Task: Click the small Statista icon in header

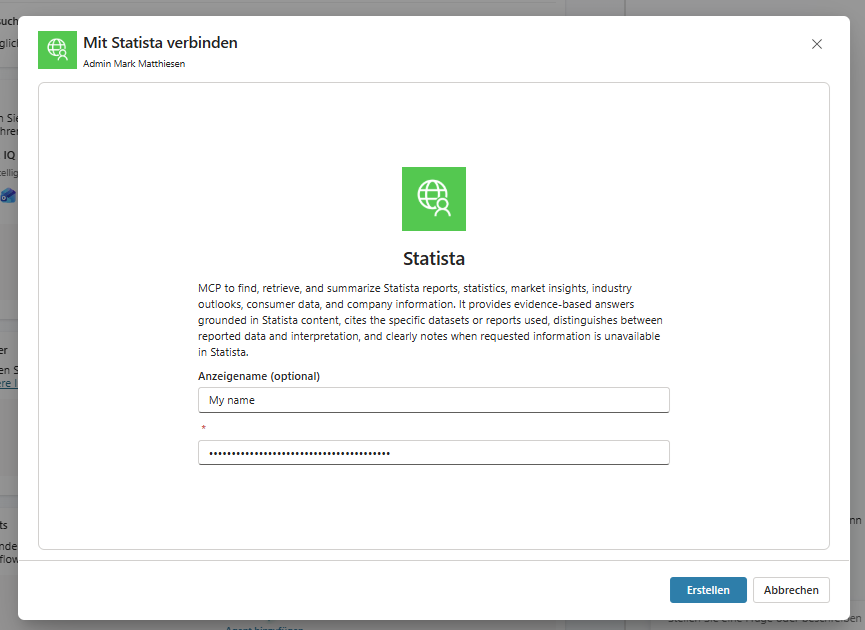Action: coord(57,50)
